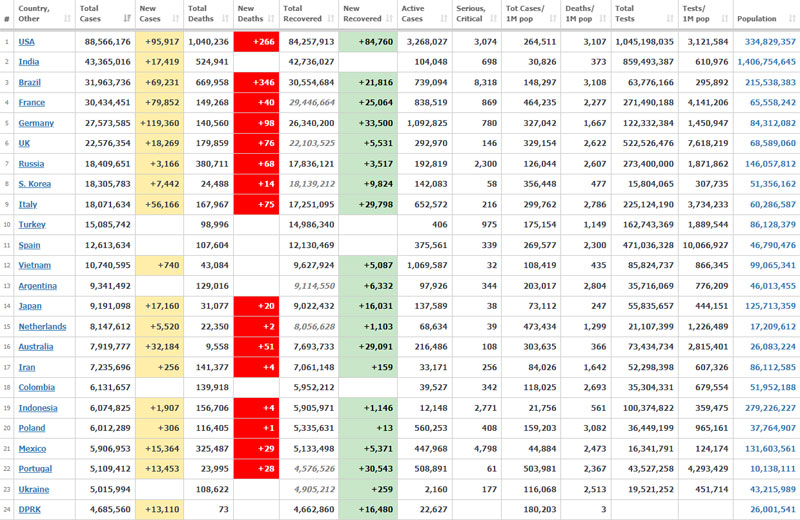800x520 pixels.
Task: Open the DPRK country link
Action: pyautogui.click(x=30, y=509)
